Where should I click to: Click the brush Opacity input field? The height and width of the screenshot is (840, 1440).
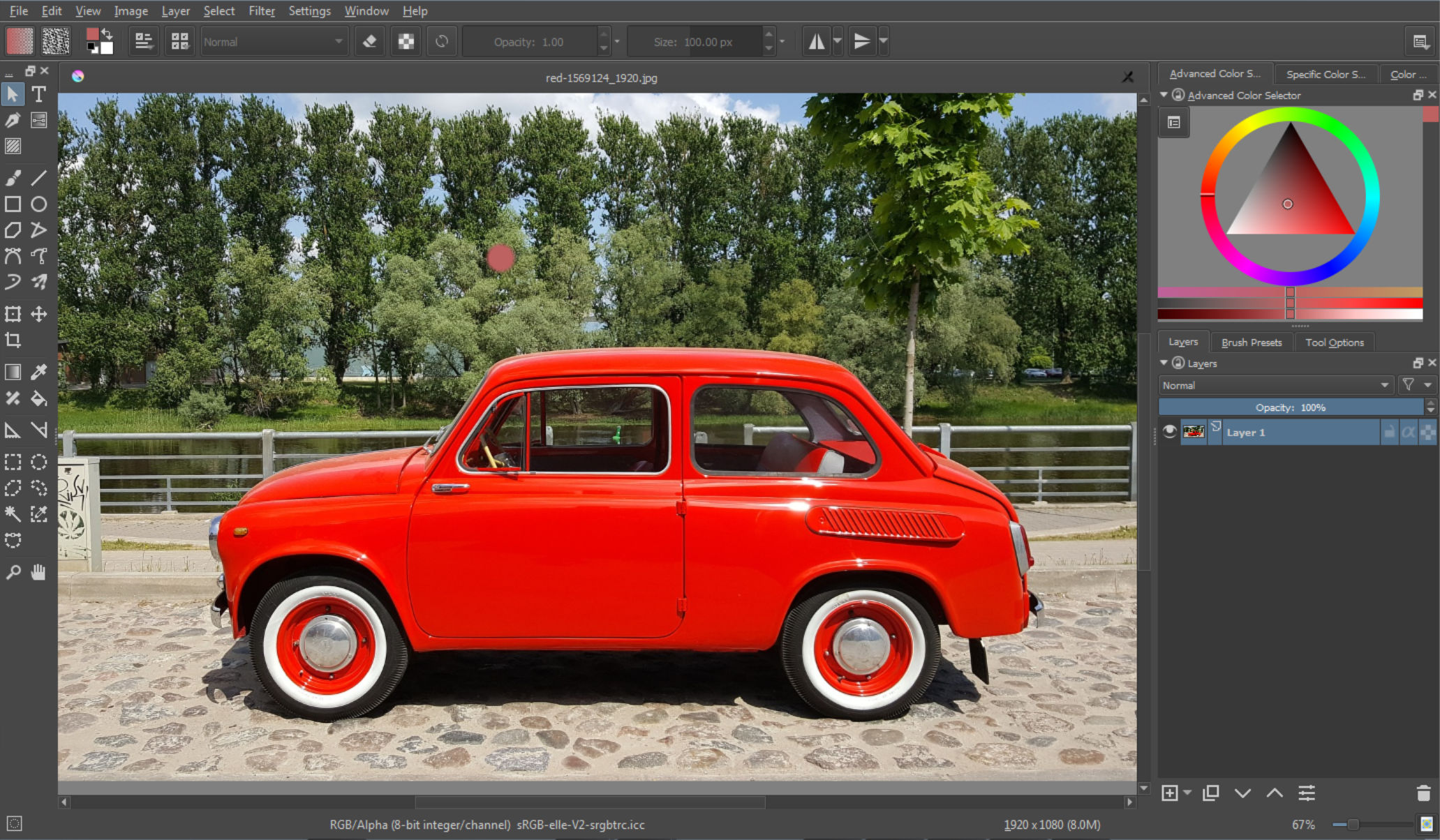click(x=530, y=42)
